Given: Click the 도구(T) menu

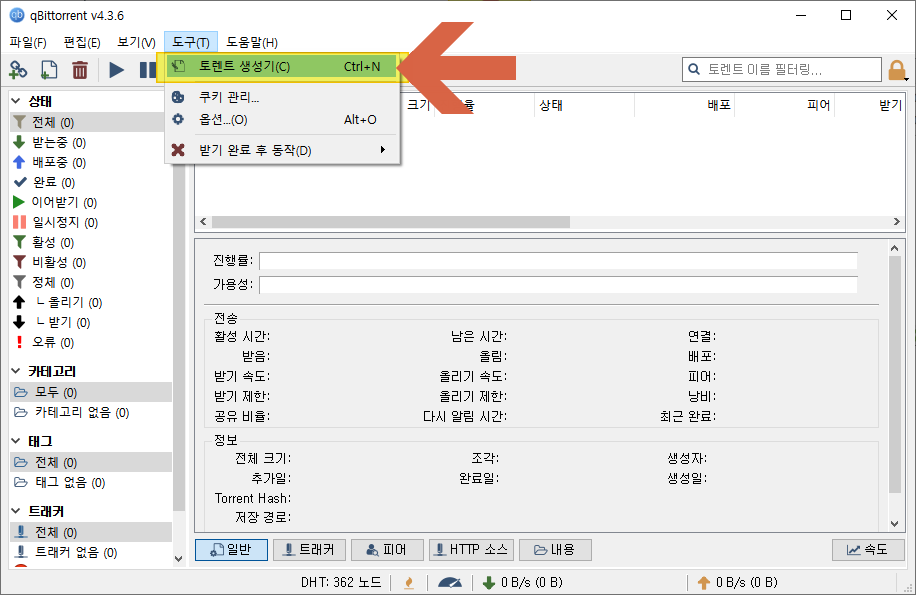Looking at the screenshot, I should pyautogui.click(x=191, y=43).
